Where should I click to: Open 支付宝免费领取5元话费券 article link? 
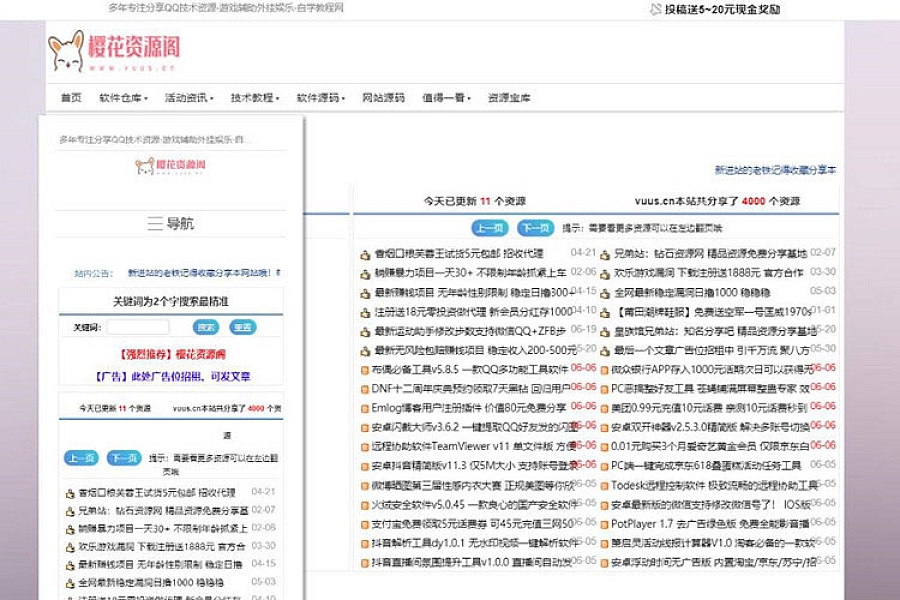point(473,524)
